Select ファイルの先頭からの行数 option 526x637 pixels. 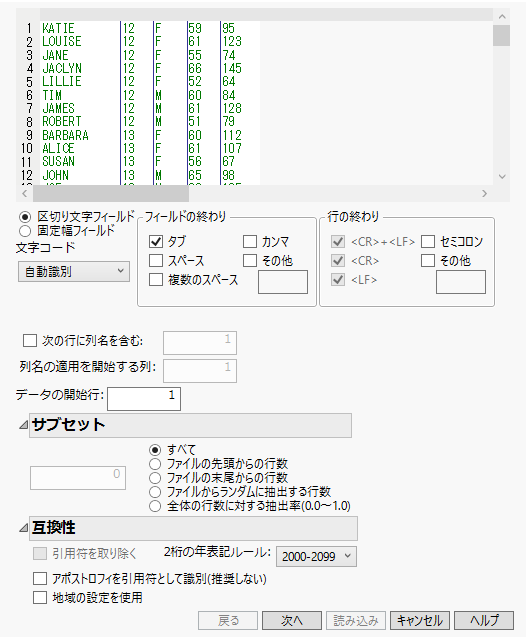click(x=155, y=464)
